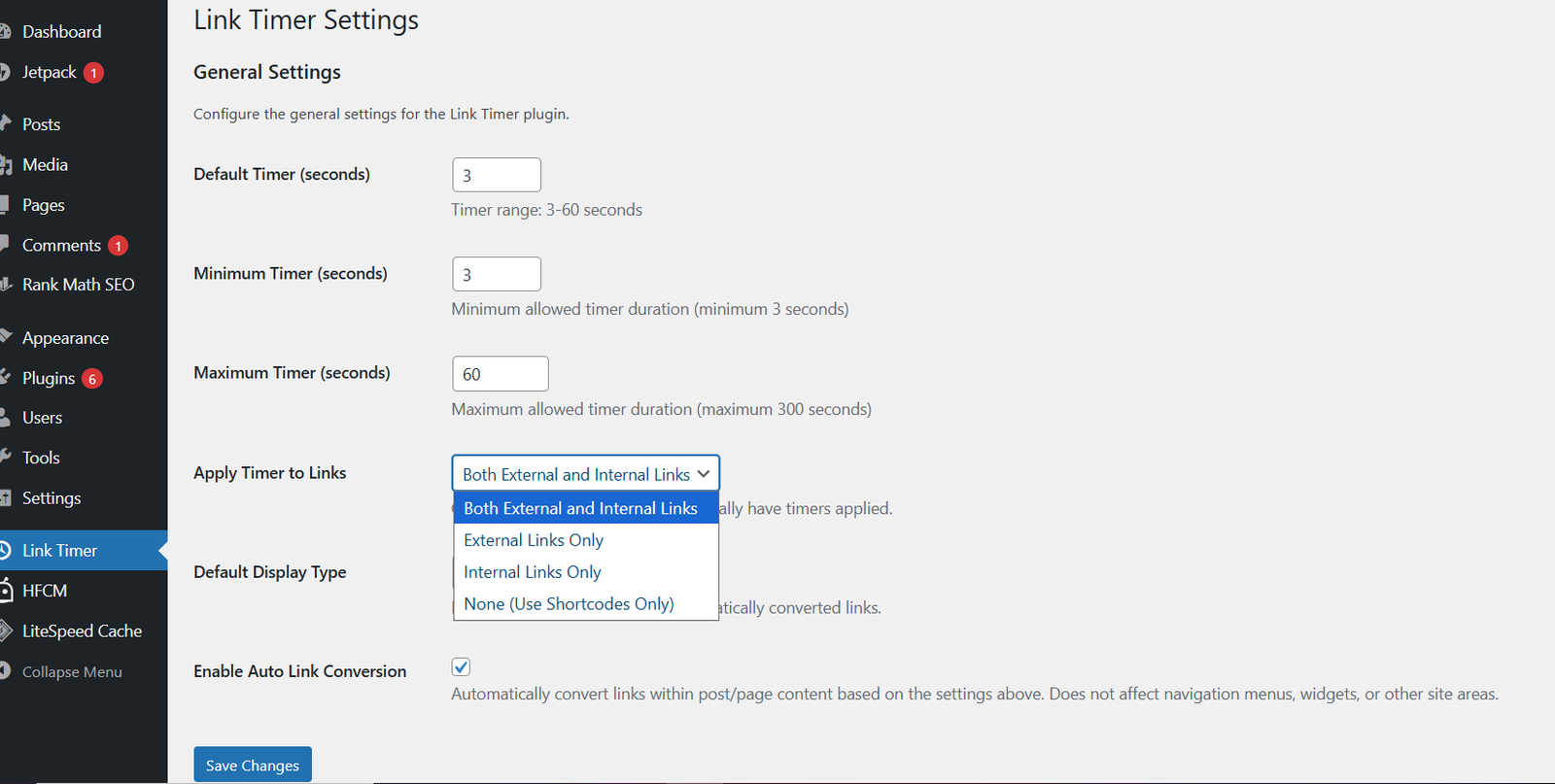Pick None (Use Shortcodes Only) option
Screen dimensions: 1555x784
click(569, 604)
